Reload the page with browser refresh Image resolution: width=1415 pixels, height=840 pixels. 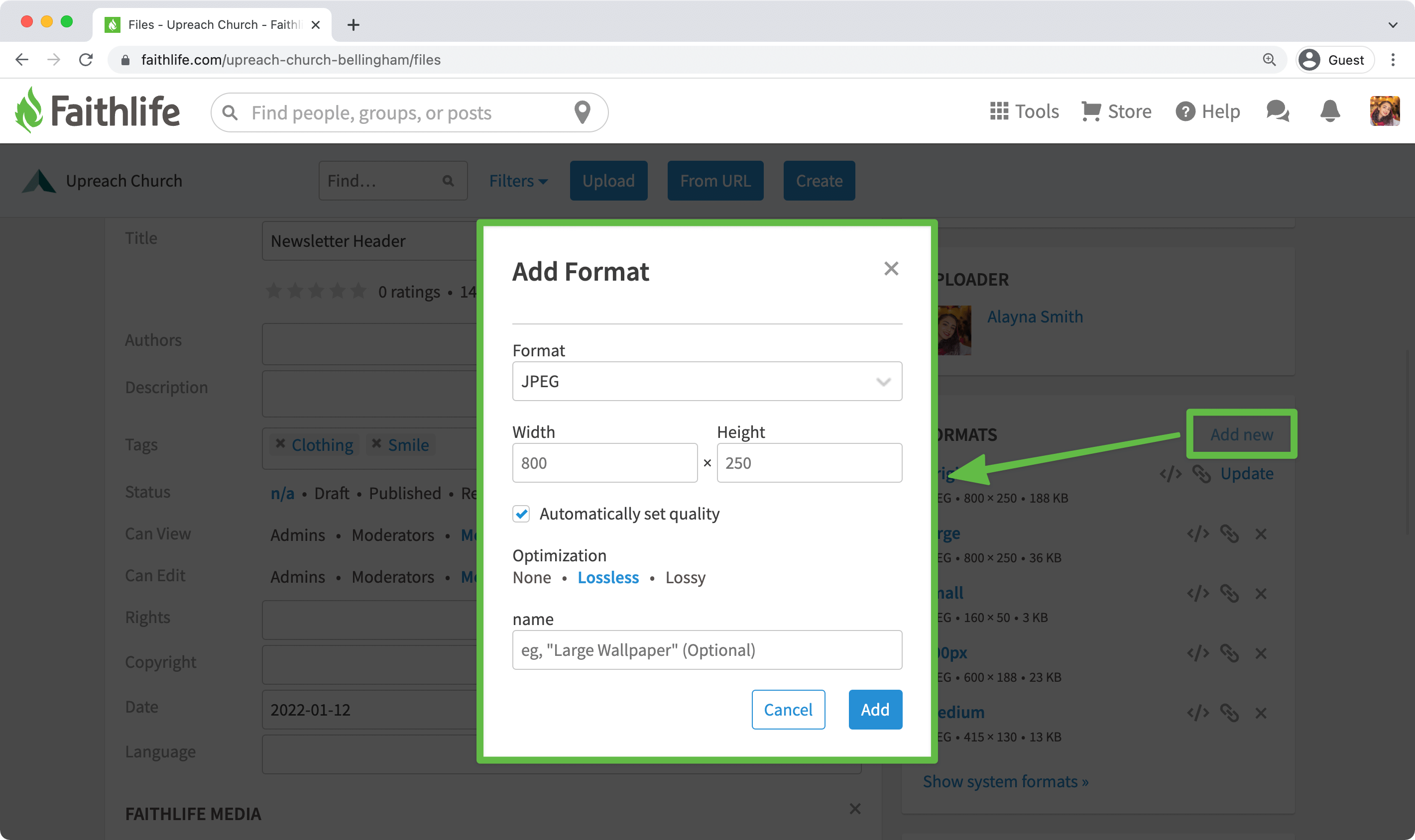(86, 60)
